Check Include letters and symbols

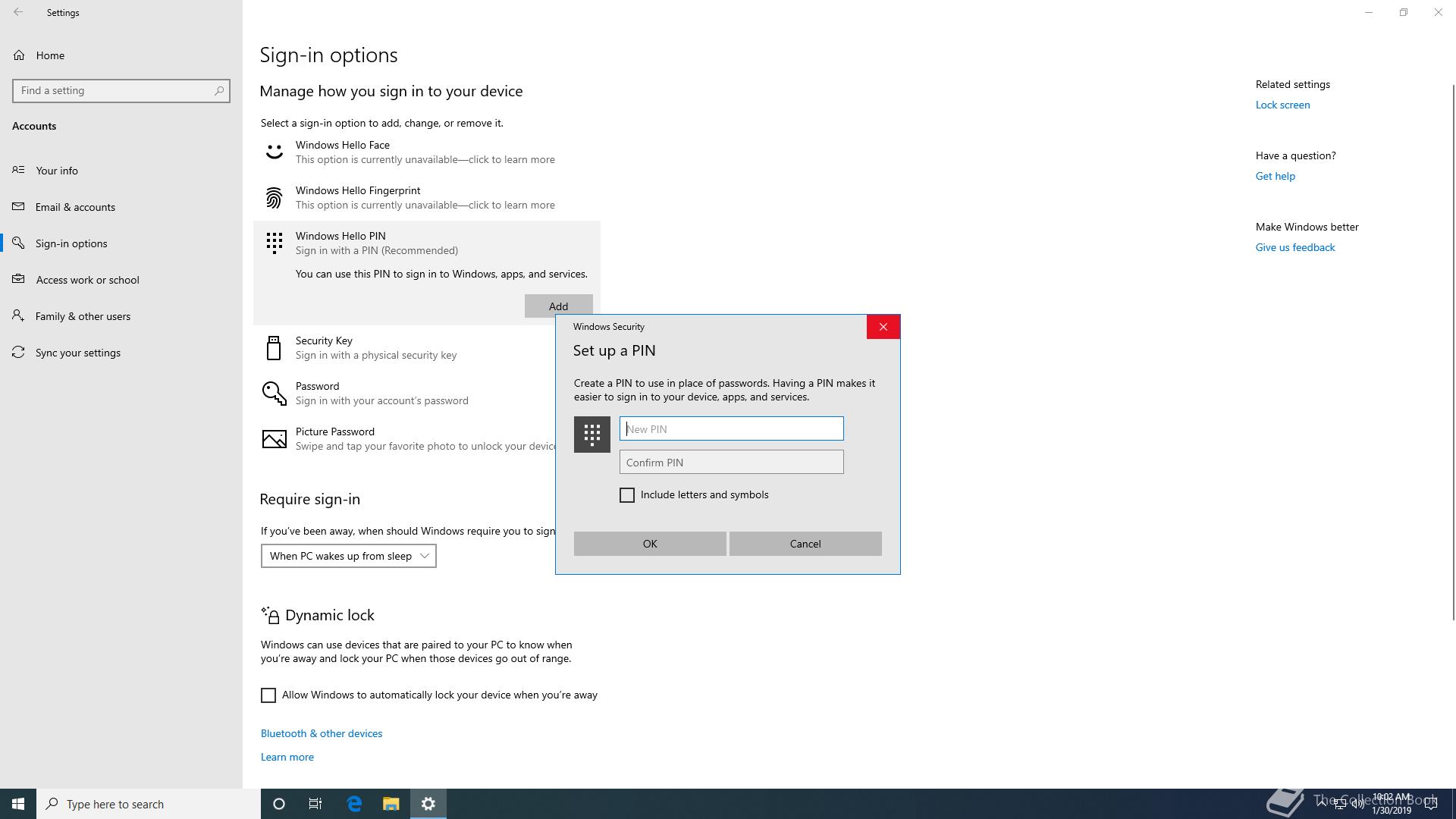627,495
